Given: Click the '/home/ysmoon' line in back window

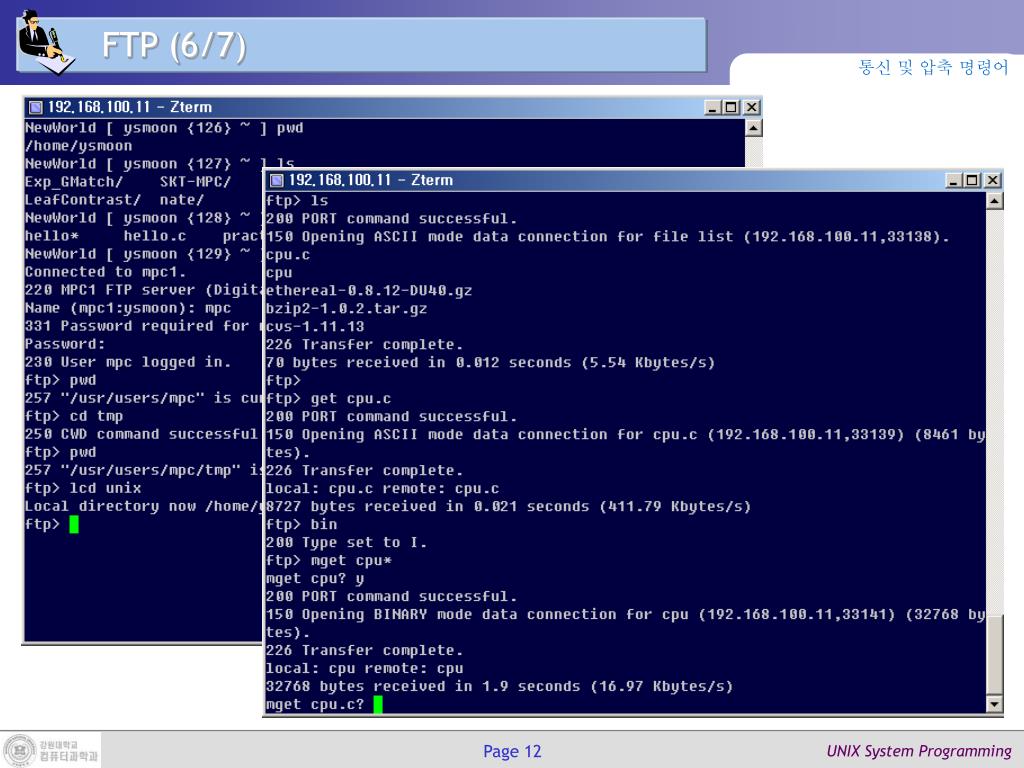Looking at the screenshot, I should click(78, 146).
